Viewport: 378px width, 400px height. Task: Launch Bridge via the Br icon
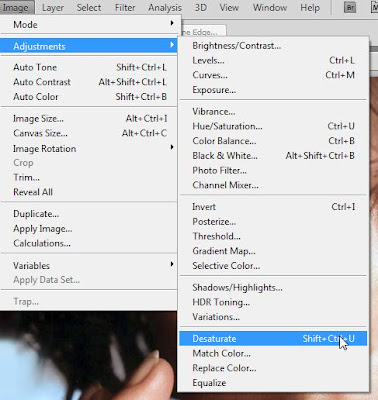[350, 7]
